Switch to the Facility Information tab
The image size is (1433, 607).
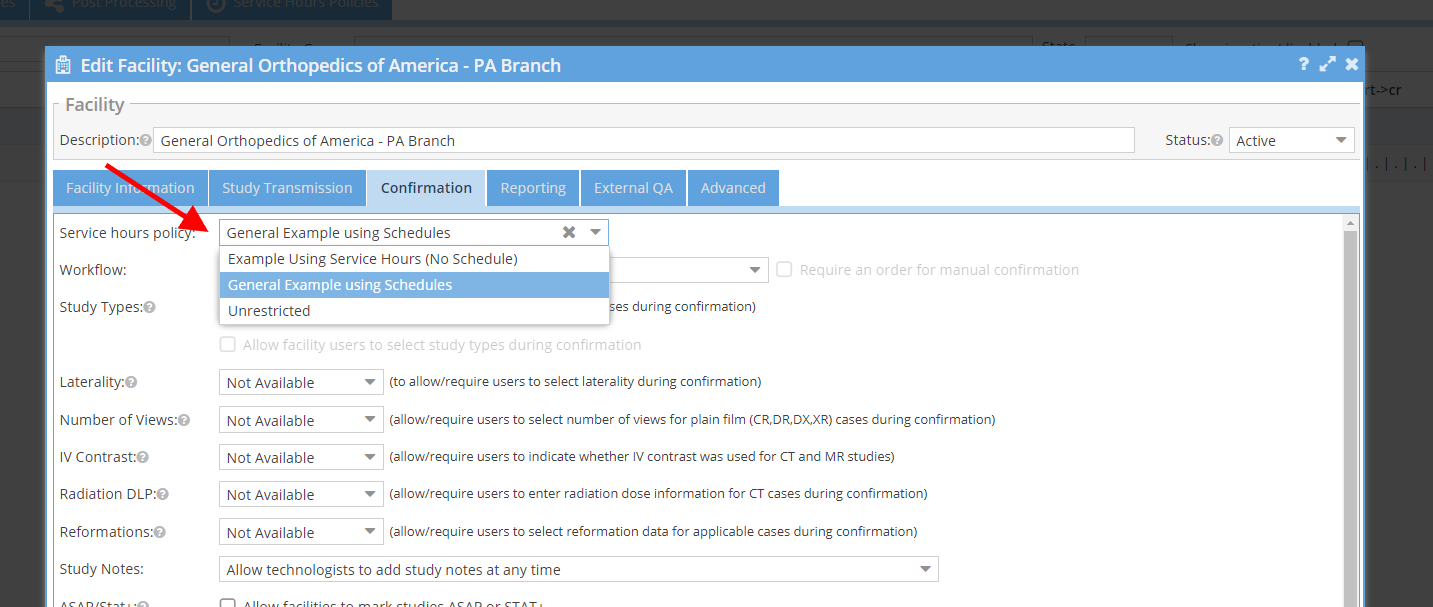[x=130, y=188]
